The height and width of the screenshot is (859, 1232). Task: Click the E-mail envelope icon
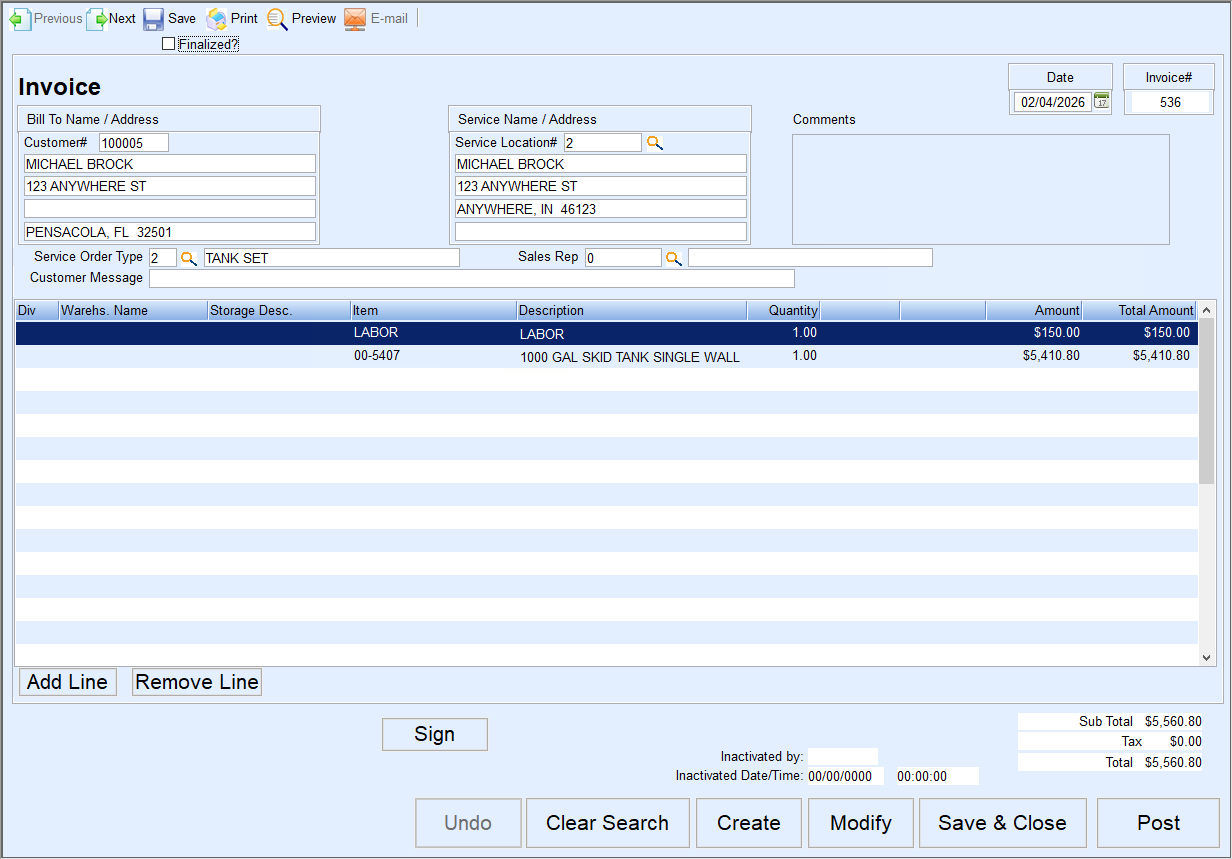point(355,19)
